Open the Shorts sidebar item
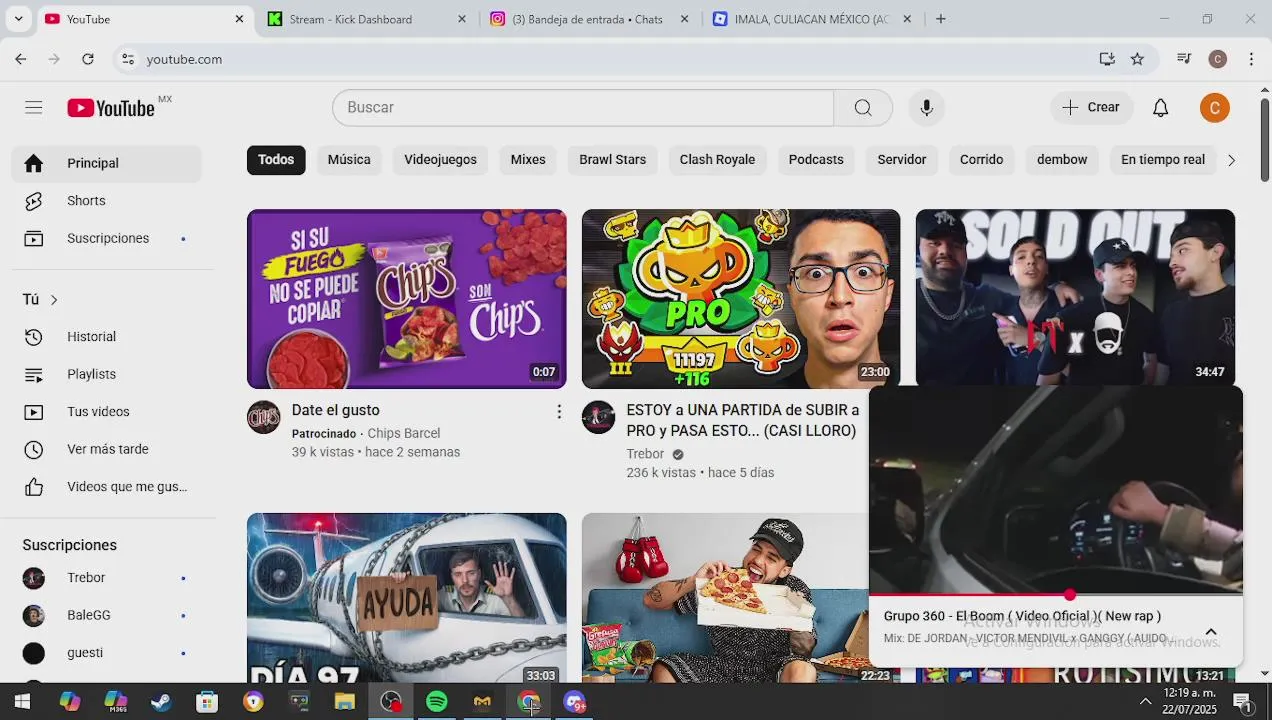The height and width of the screenshot is (720, 1272). (x=107, y=201)
